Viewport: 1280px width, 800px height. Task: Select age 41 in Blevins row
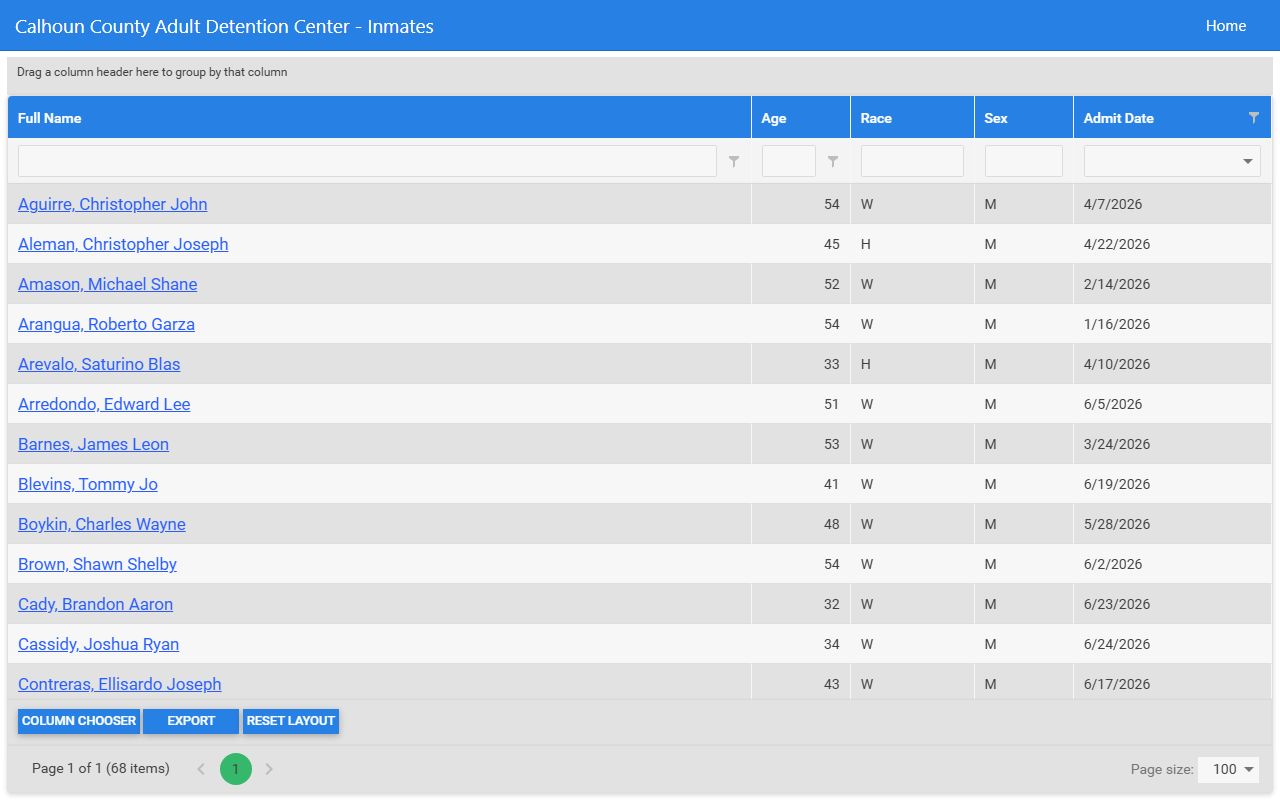[x=801, y=484]
